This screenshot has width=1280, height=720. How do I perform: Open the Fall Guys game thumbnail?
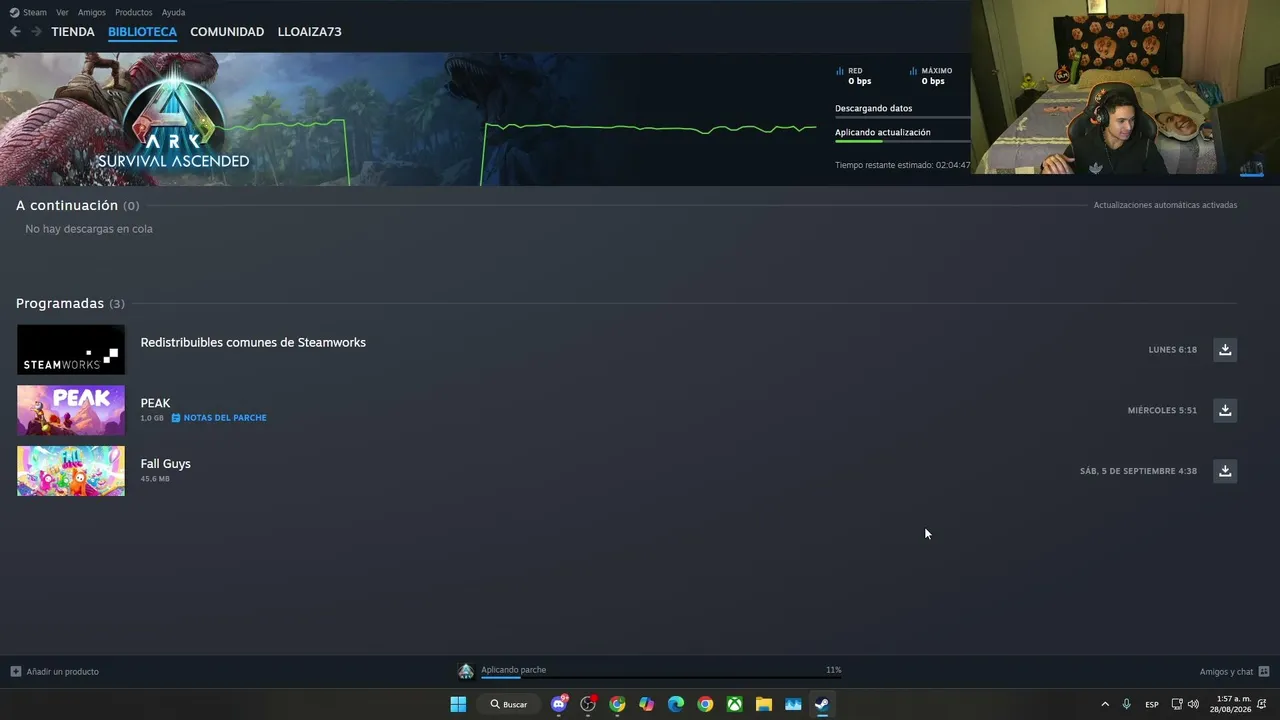point(71,471)
